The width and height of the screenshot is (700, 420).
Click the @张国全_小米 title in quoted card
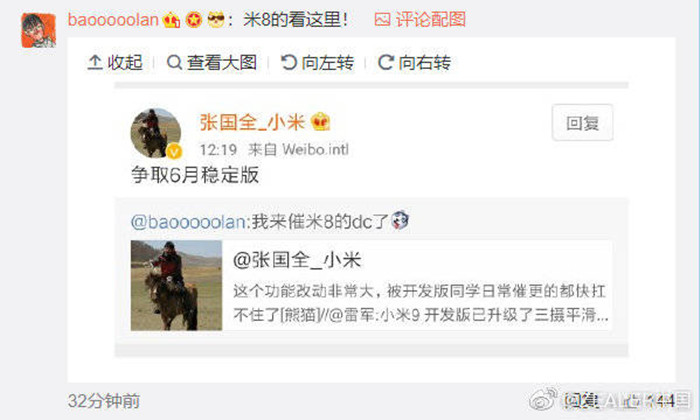[297, 260]
